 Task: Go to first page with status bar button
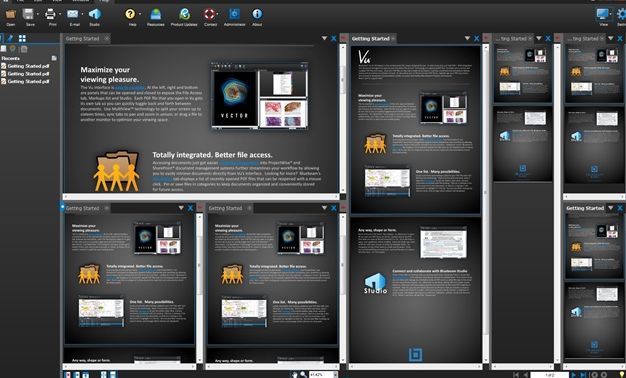coord(516,375)
